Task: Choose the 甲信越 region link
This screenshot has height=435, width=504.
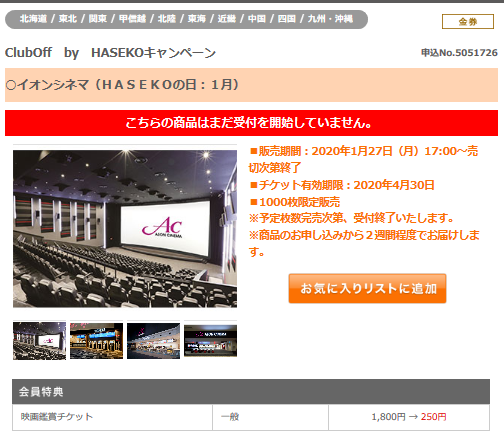Action: point(132,19)
